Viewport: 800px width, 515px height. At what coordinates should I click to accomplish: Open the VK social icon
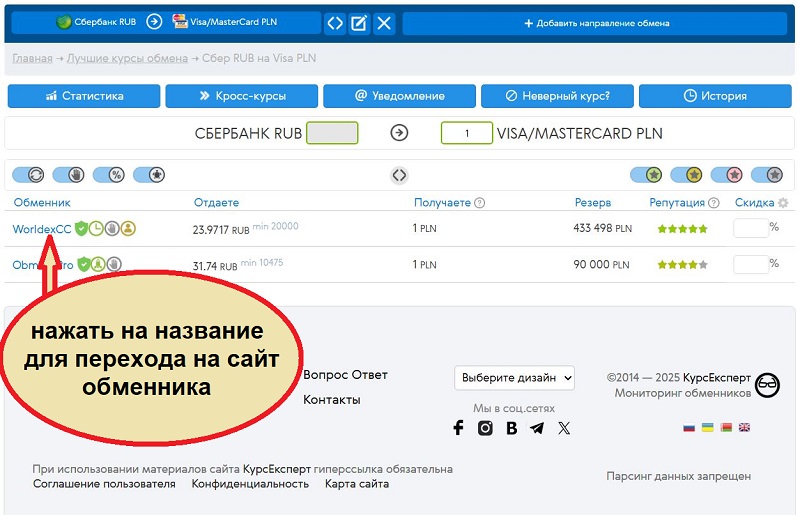click(512, 428)
